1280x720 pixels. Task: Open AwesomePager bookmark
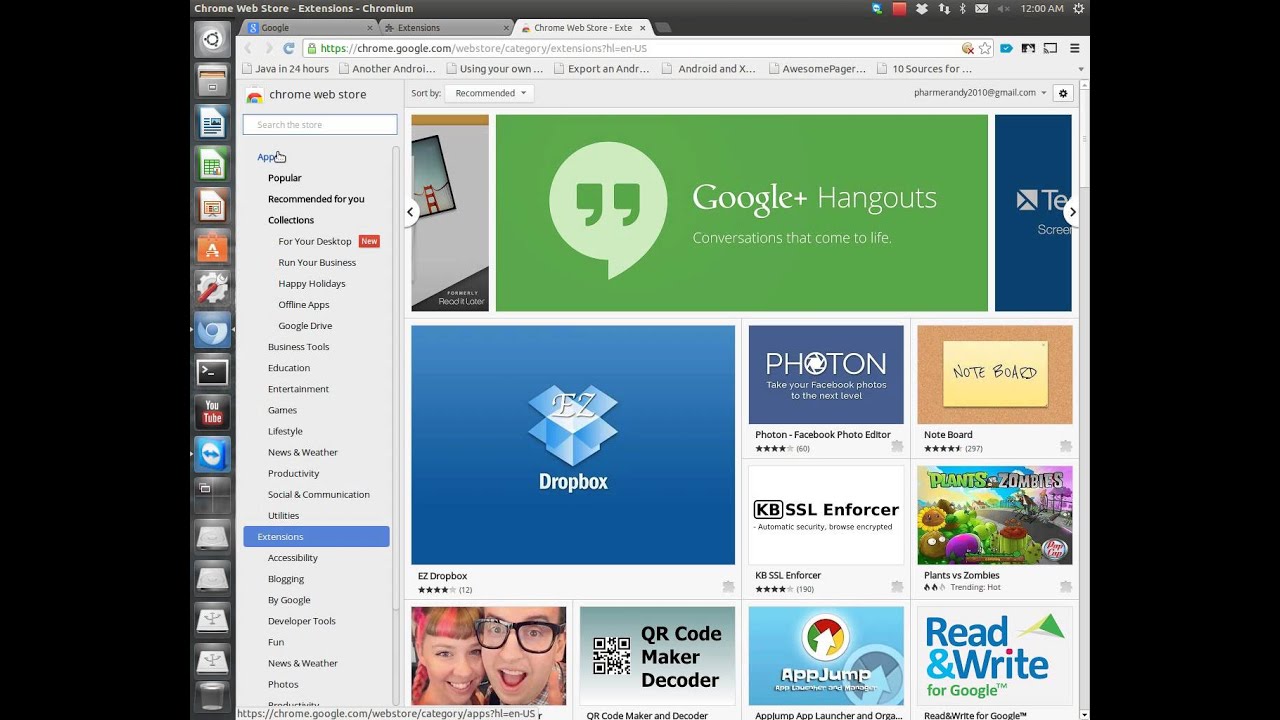click(x=818, y=69)
